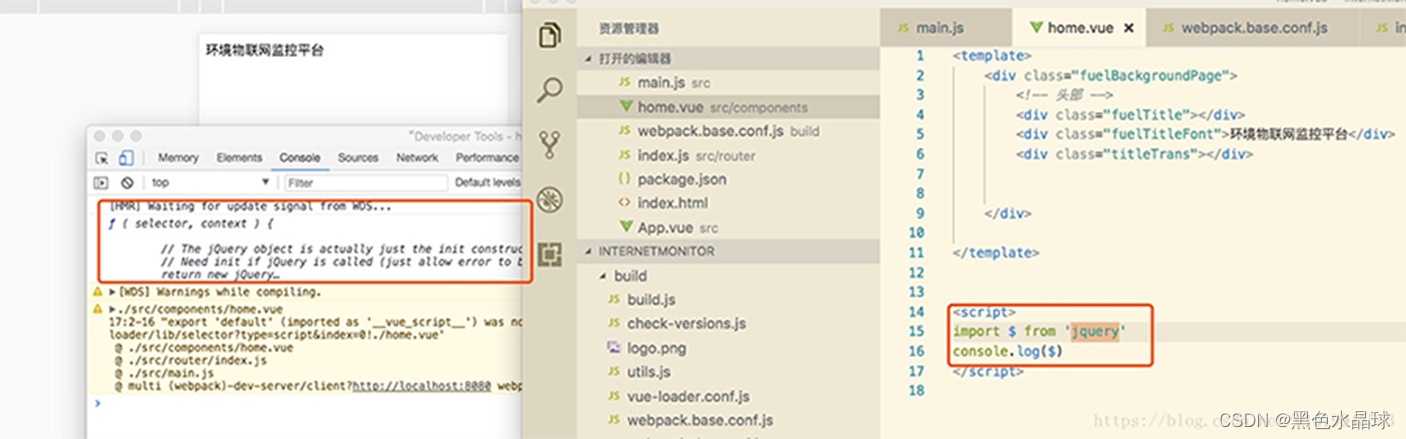The width and height of the screenshot is (1406, 439).
Task: Switch to the Memory tab in DevTools
Action: coord(178,158)
